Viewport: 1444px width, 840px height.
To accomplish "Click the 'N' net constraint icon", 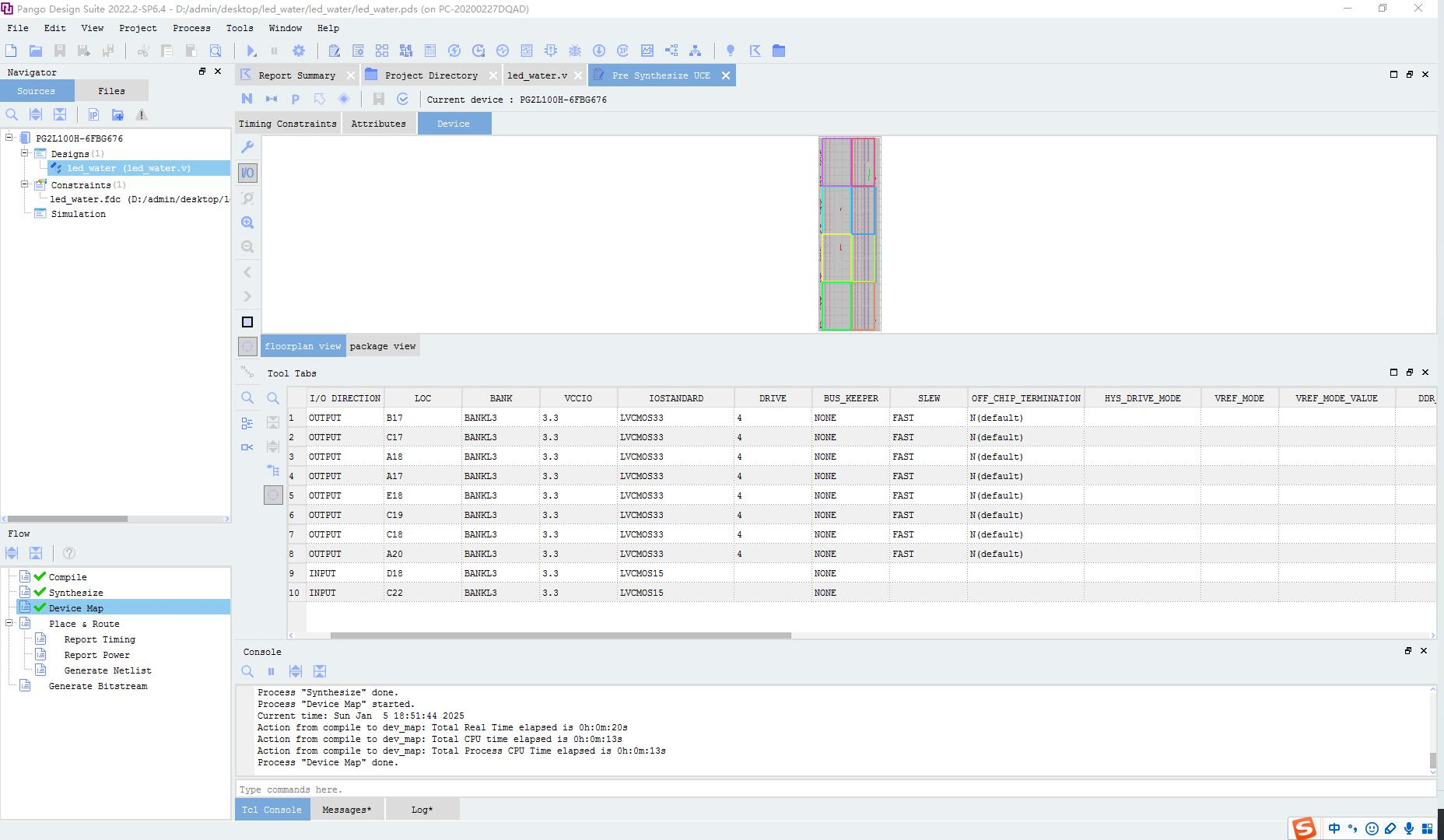I will pyautogui.click(x=247, y=99).
